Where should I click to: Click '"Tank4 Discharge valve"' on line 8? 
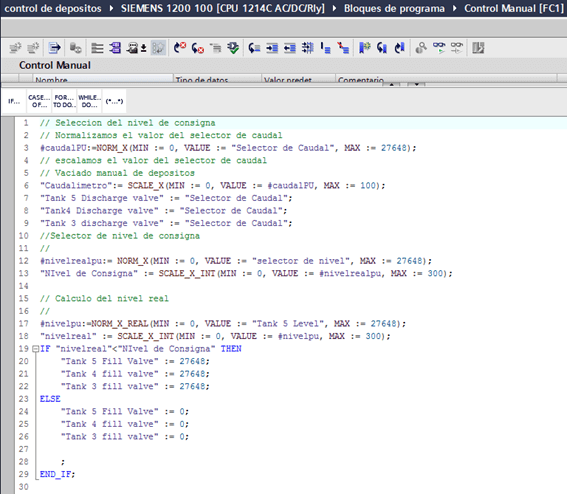[x=99, y=211]
